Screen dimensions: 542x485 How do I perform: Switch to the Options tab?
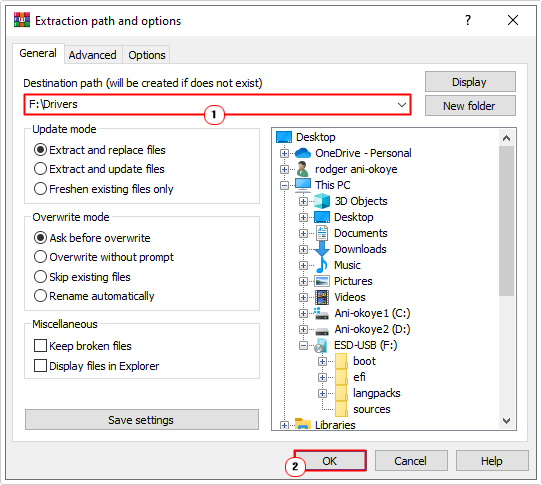[147, 55]
